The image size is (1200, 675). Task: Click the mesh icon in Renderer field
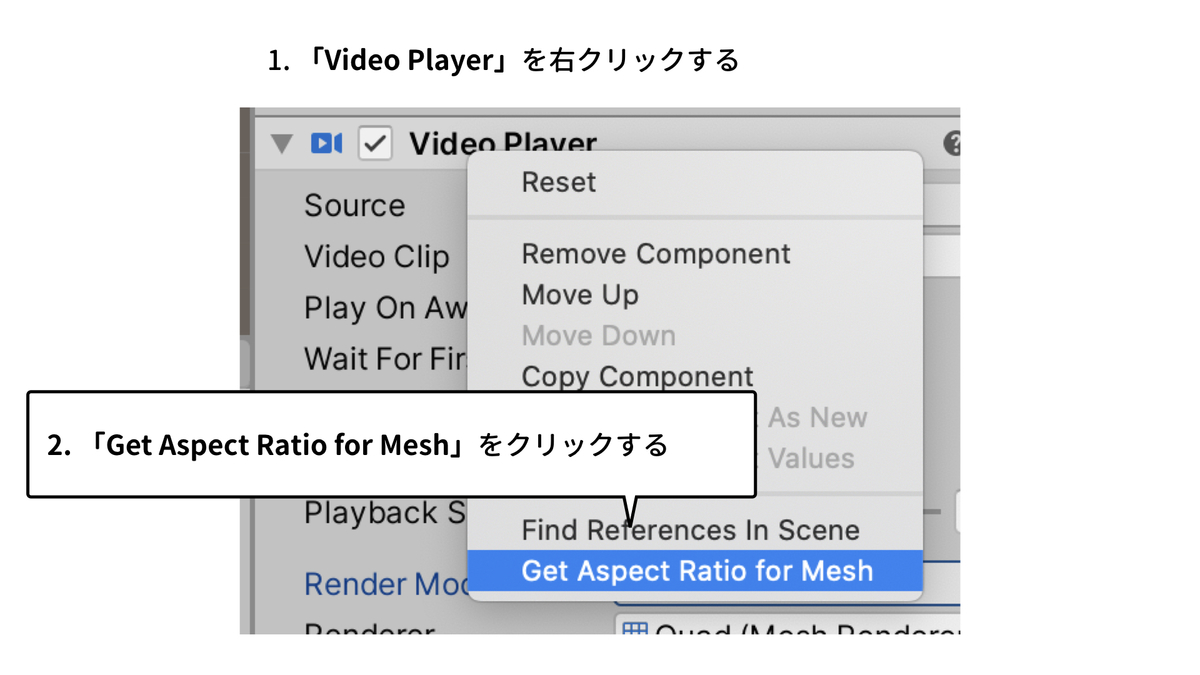coord(634,630)
